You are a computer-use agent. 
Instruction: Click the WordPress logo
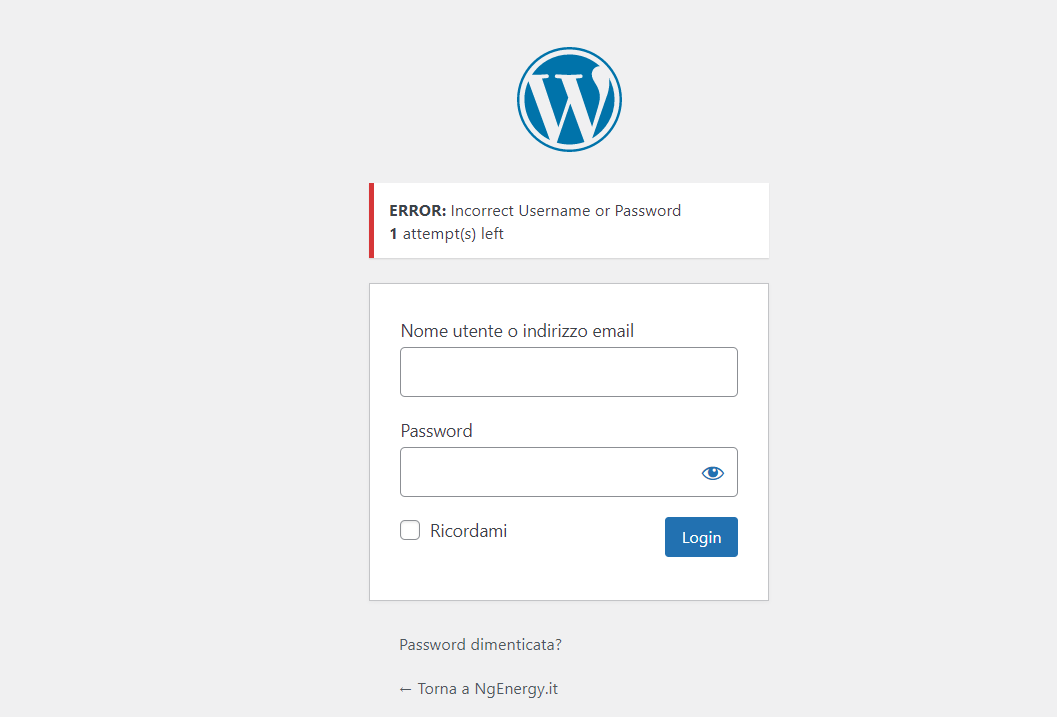click(569, 100)
